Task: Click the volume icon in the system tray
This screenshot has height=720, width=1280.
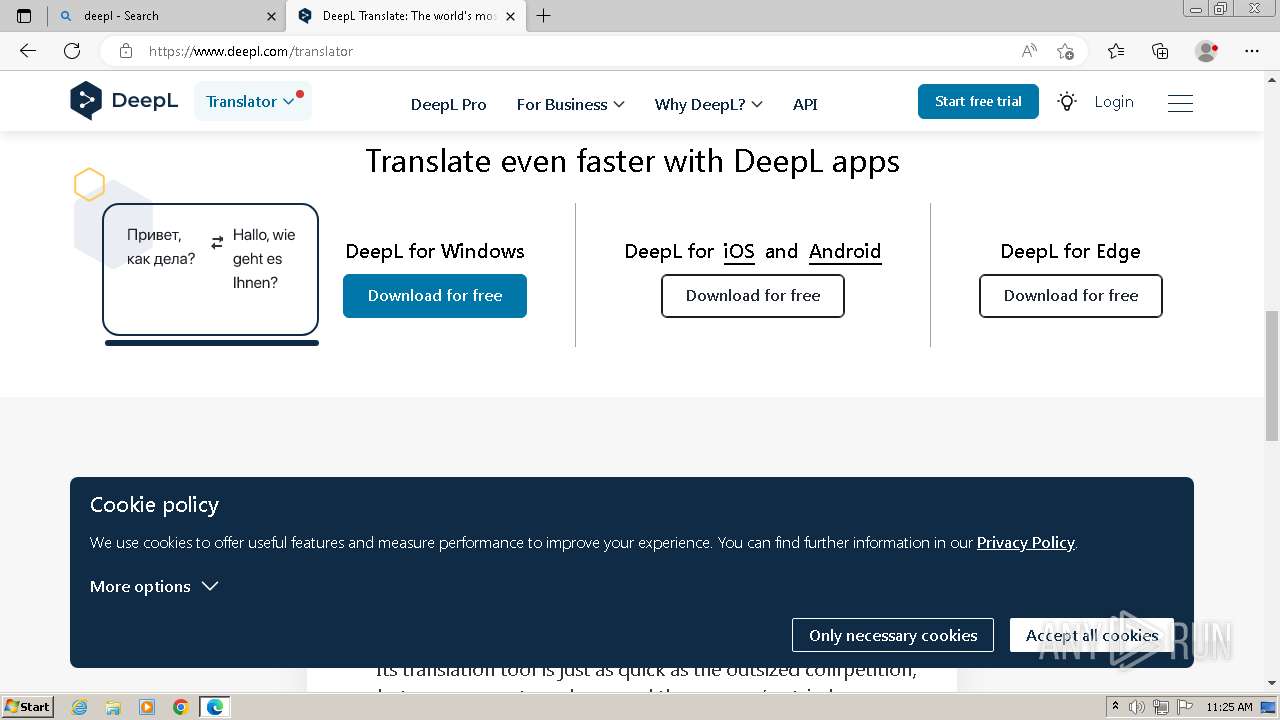Action: [x=1136, y=707]
